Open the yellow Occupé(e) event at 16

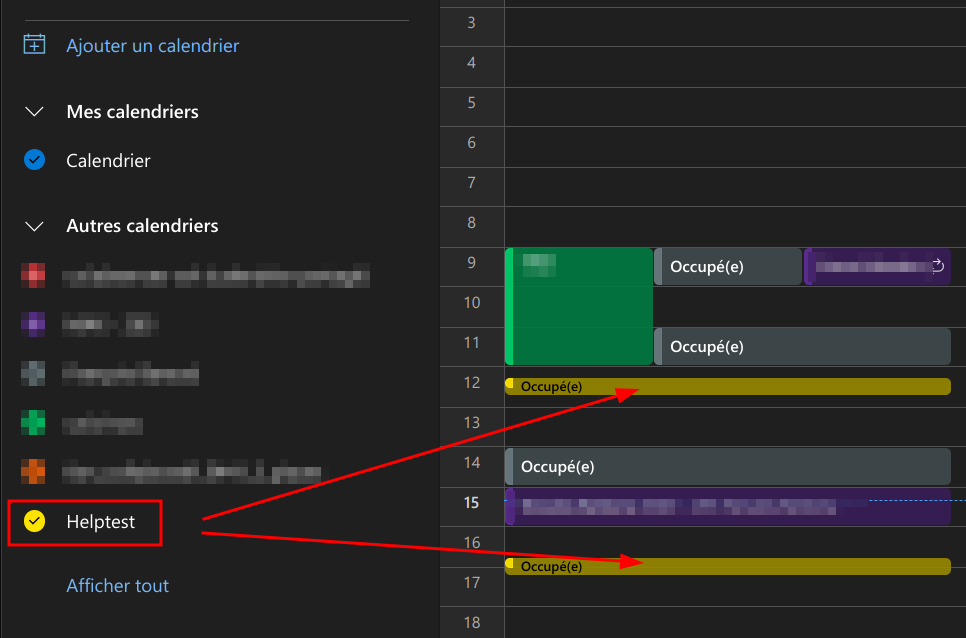[728, 567]
